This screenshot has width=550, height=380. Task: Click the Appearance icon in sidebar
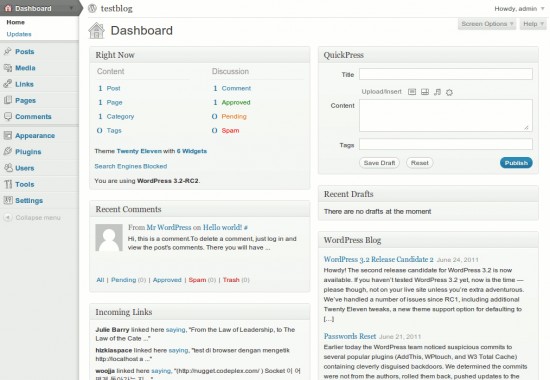(x=8, y=135)
